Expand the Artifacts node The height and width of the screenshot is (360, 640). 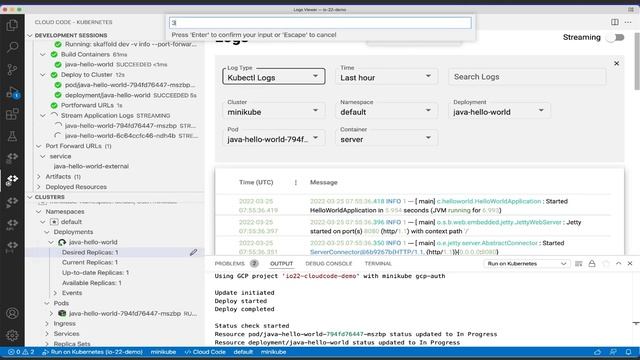point(39,177)
